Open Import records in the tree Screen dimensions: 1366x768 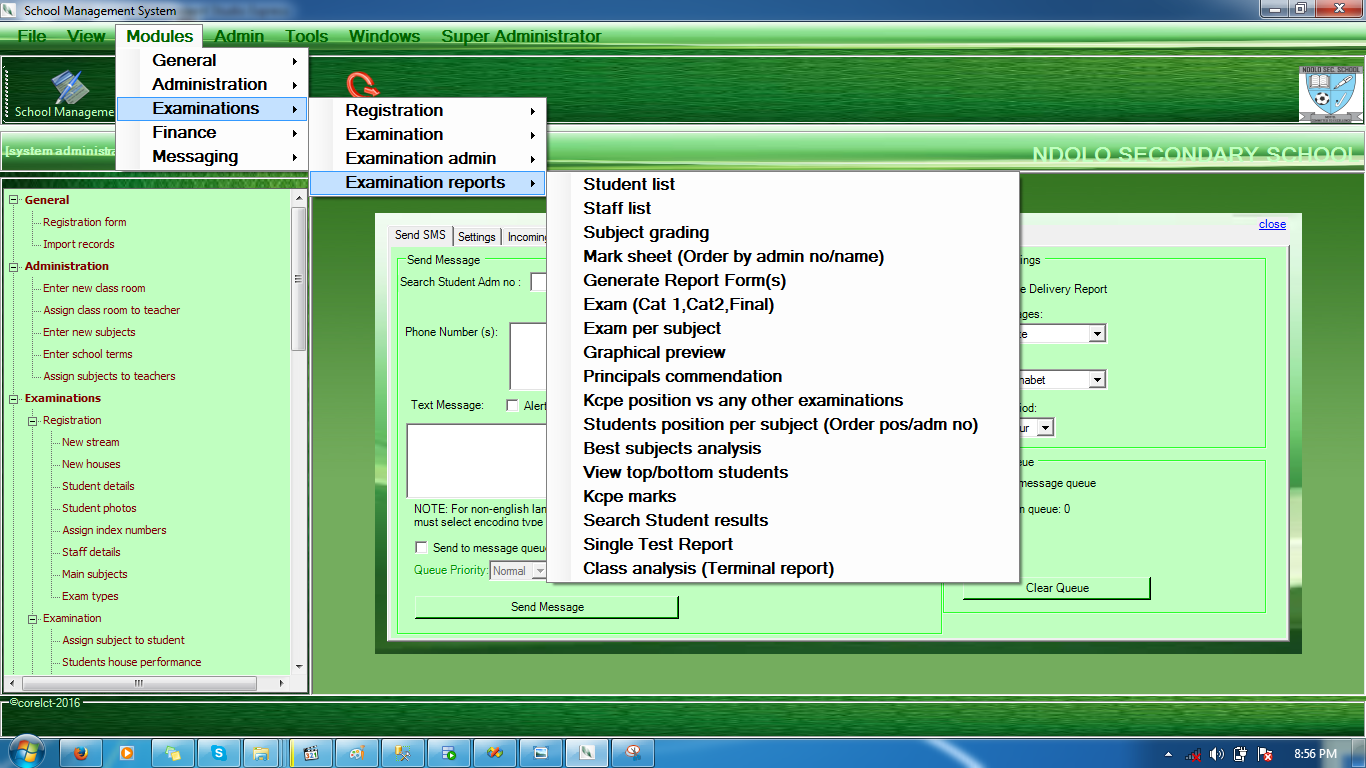[79, 244]
